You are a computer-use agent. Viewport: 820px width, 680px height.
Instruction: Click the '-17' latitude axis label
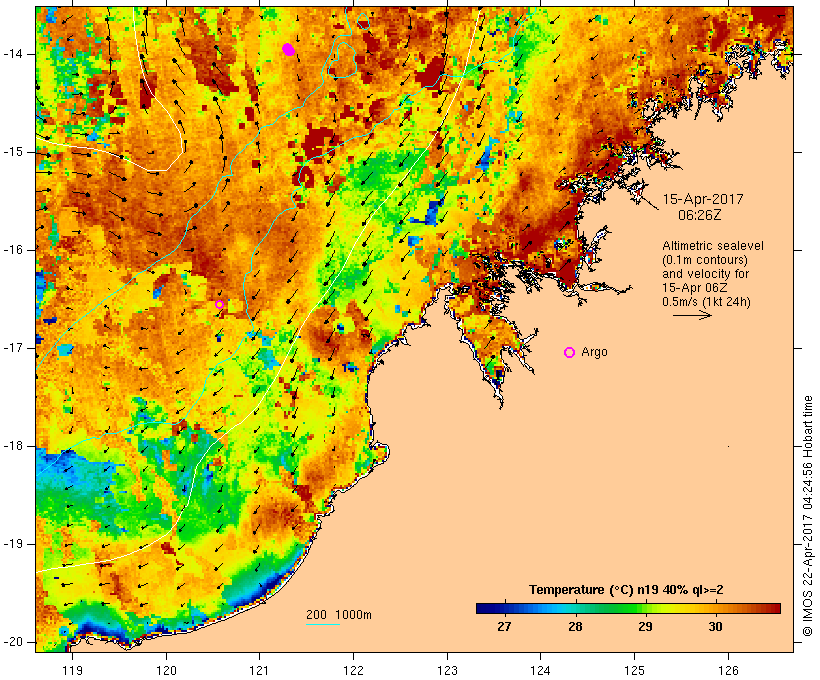click(x=12, y=348)
